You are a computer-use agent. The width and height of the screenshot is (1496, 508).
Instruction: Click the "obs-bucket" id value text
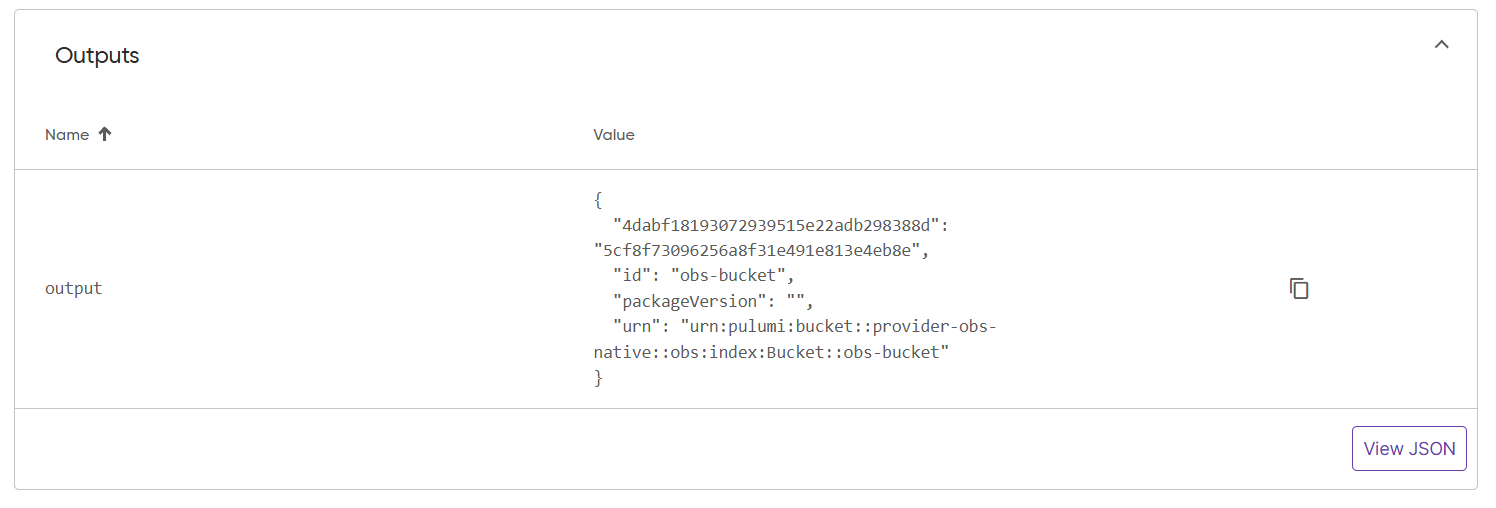(x=731, y=275)
